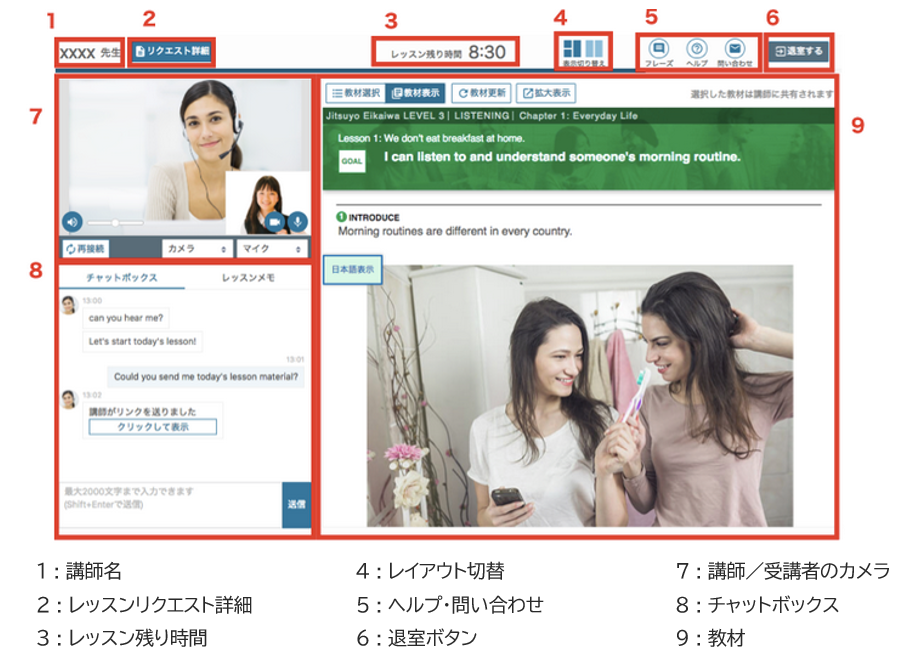Click the ヘルプ help icon

click(697, 48)
